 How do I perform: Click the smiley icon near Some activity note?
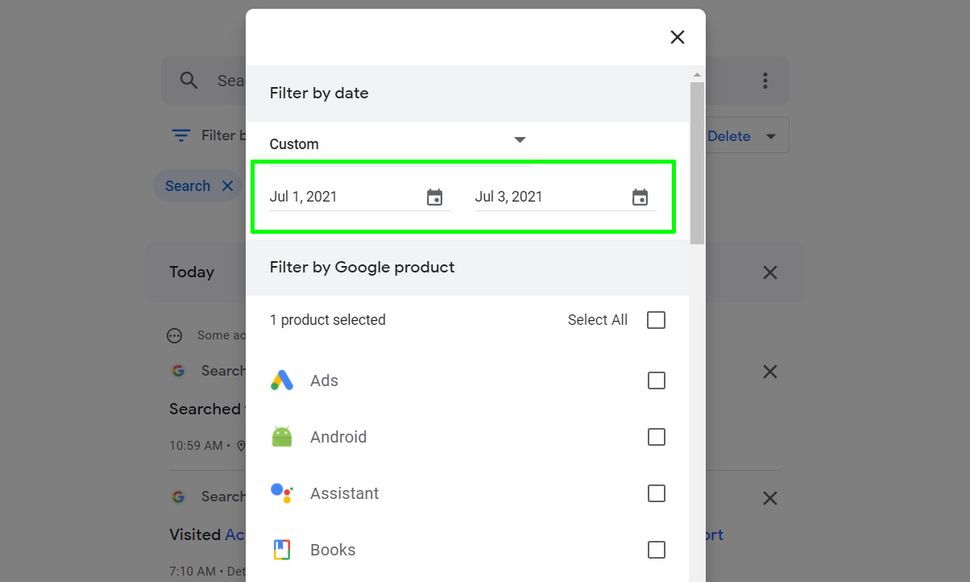click(174, 335)
